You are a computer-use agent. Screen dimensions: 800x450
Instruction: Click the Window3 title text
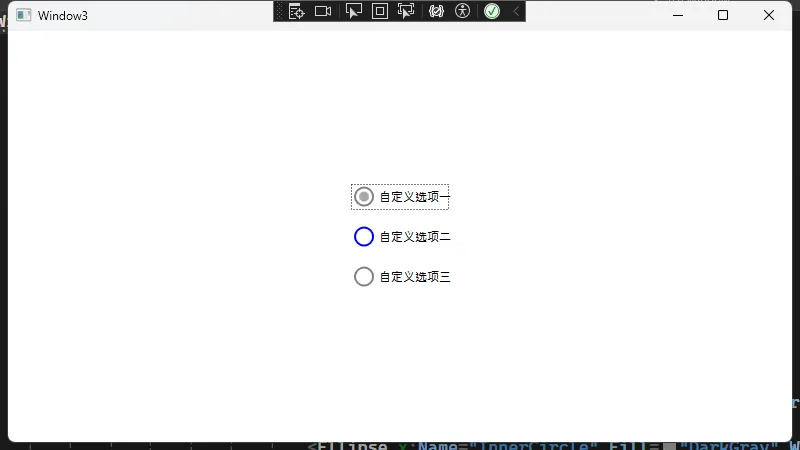click(x=63, y=16)
